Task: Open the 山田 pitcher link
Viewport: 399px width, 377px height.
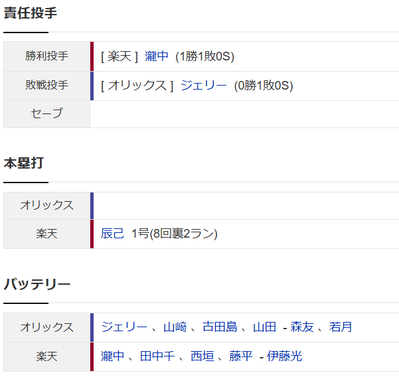Action: [x=265, y=327]
